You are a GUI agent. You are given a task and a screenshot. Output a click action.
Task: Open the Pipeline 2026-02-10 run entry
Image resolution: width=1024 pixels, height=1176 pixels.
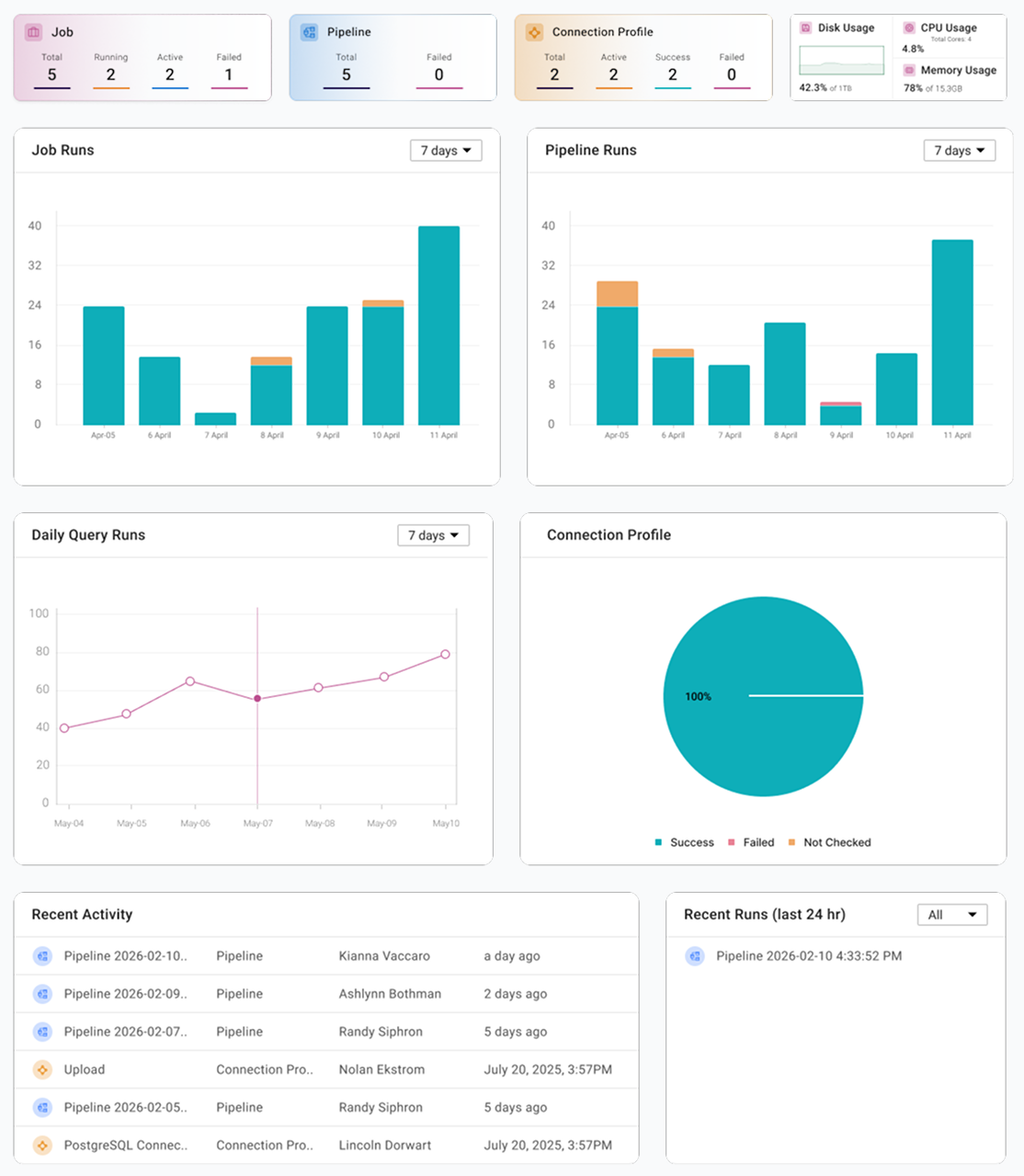pos(809,956)
